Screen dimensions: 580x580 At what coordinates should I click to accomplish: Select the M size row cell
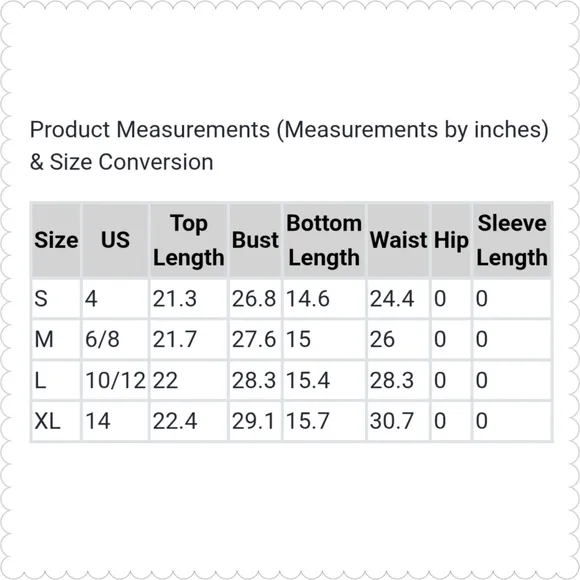point(56,339)
